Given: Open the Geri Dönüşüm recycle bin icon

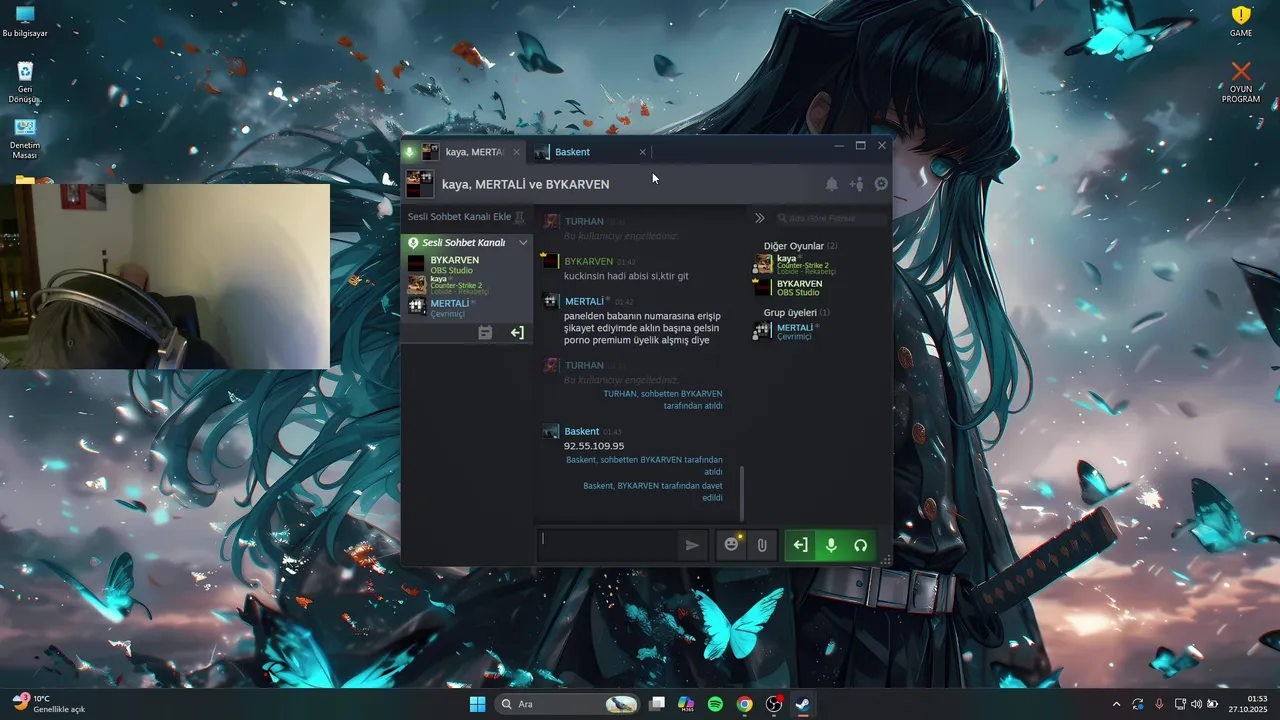Looking at the screenshot, I should click(25, 81).
